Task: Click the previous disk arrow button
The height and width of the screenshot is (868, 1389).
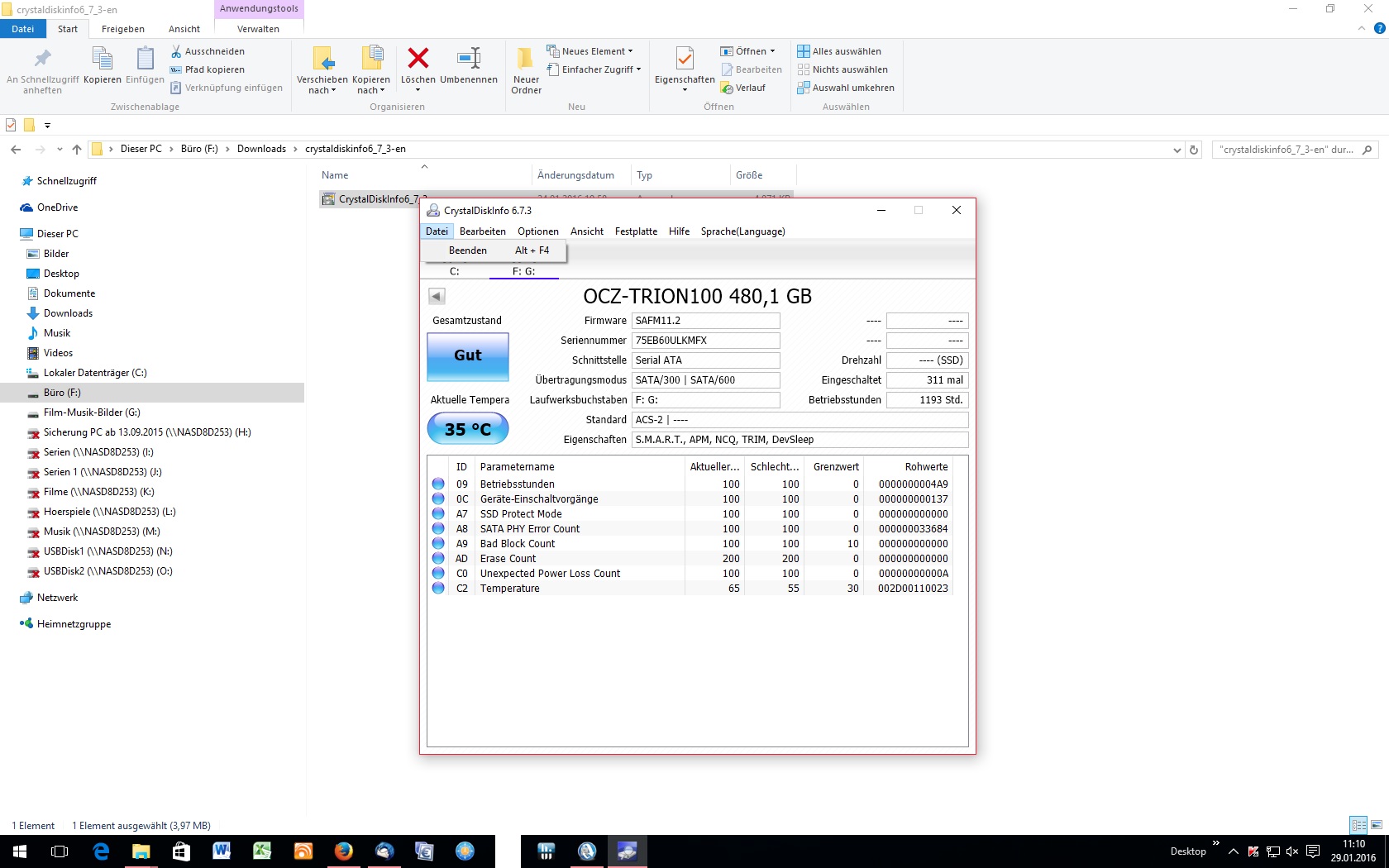Action: pyautogui.click(x=437, y=296)
